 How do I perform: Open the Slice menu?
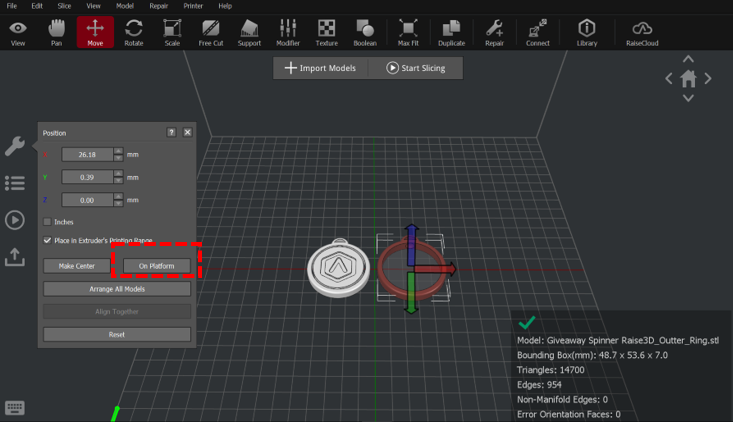pos(64,6)
